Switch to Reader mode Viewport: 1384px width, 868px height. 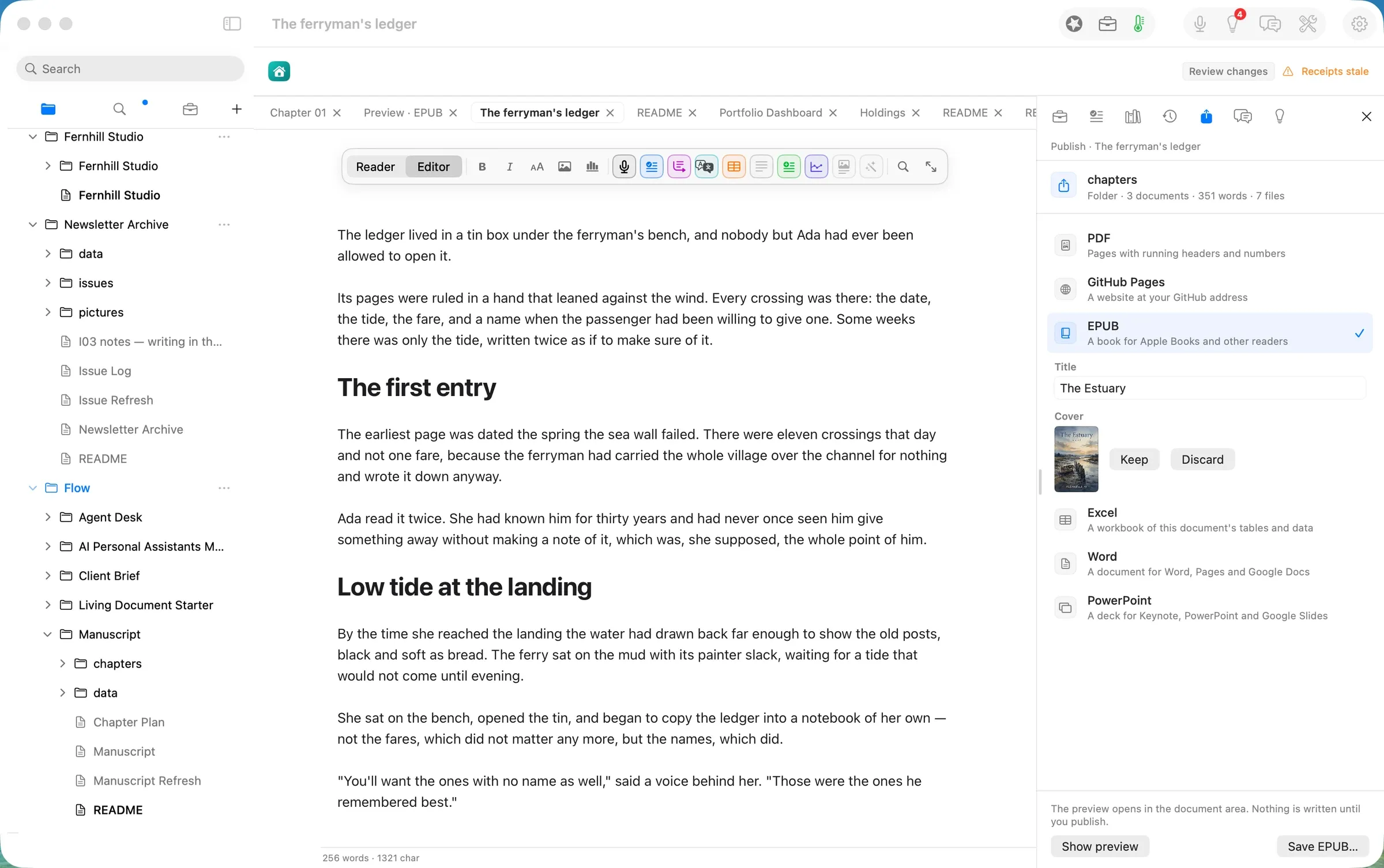point(375,167)
